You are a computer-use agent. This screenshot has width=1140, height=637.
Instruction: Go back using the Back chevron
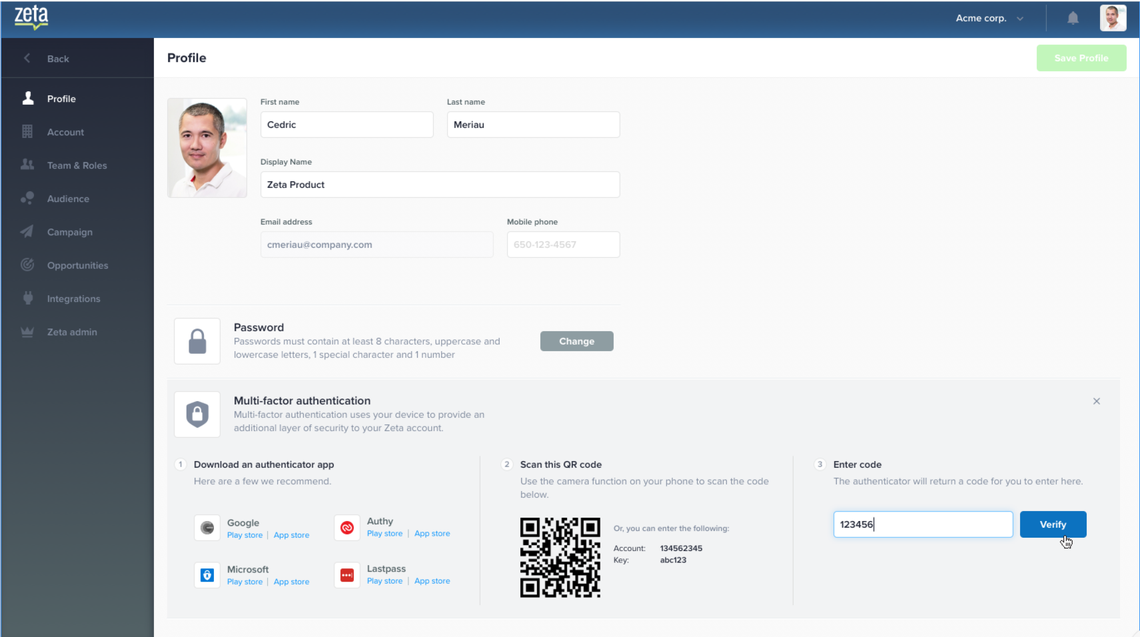coord(28,58)
